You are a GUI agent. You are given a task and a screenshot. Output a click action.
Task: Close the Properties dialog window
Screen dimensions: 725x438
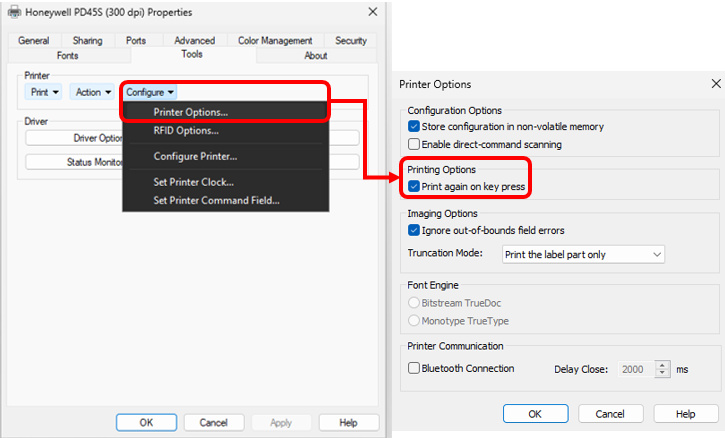(x=373, y=12)
